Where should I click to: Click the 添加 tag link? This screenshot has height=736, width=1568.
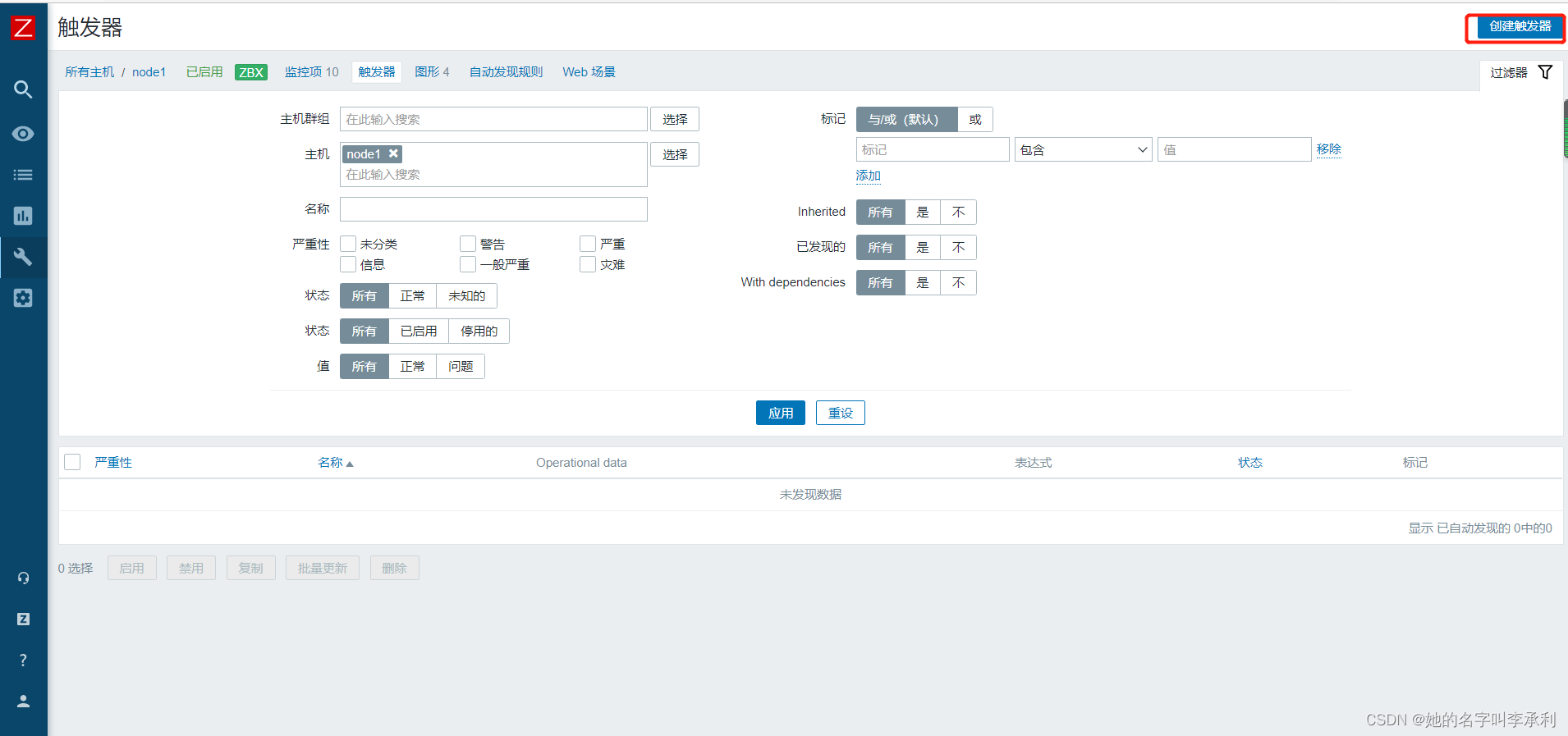click(868, 176)
